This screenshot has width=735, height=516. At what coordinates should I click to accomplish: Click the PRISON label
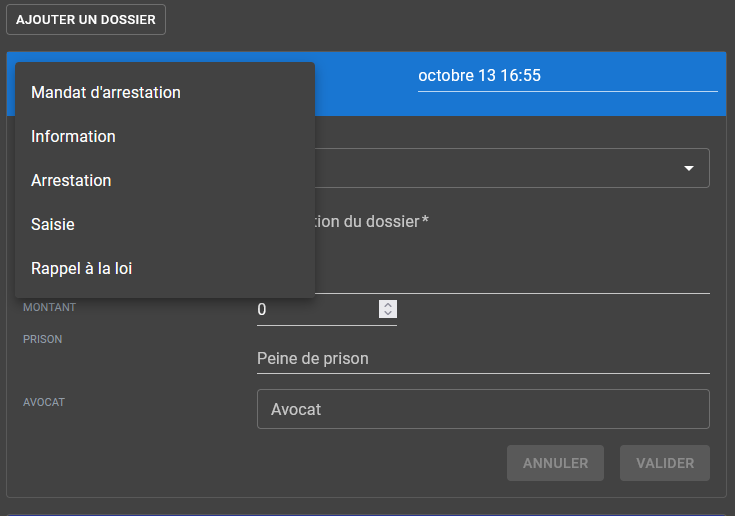pyautogui.click(x=43, y=340)
